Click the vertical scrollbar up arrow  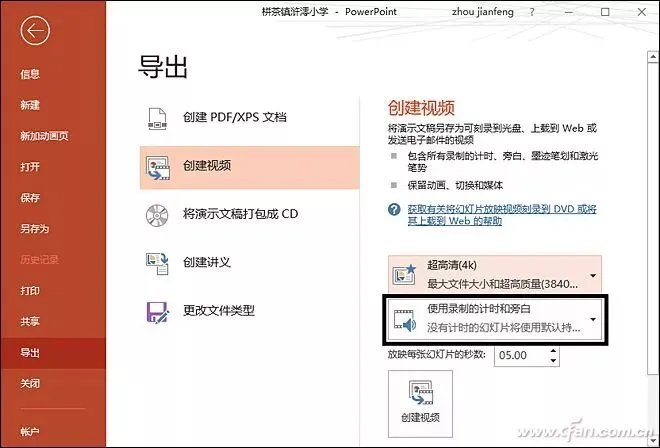click(x=653, y=56)
